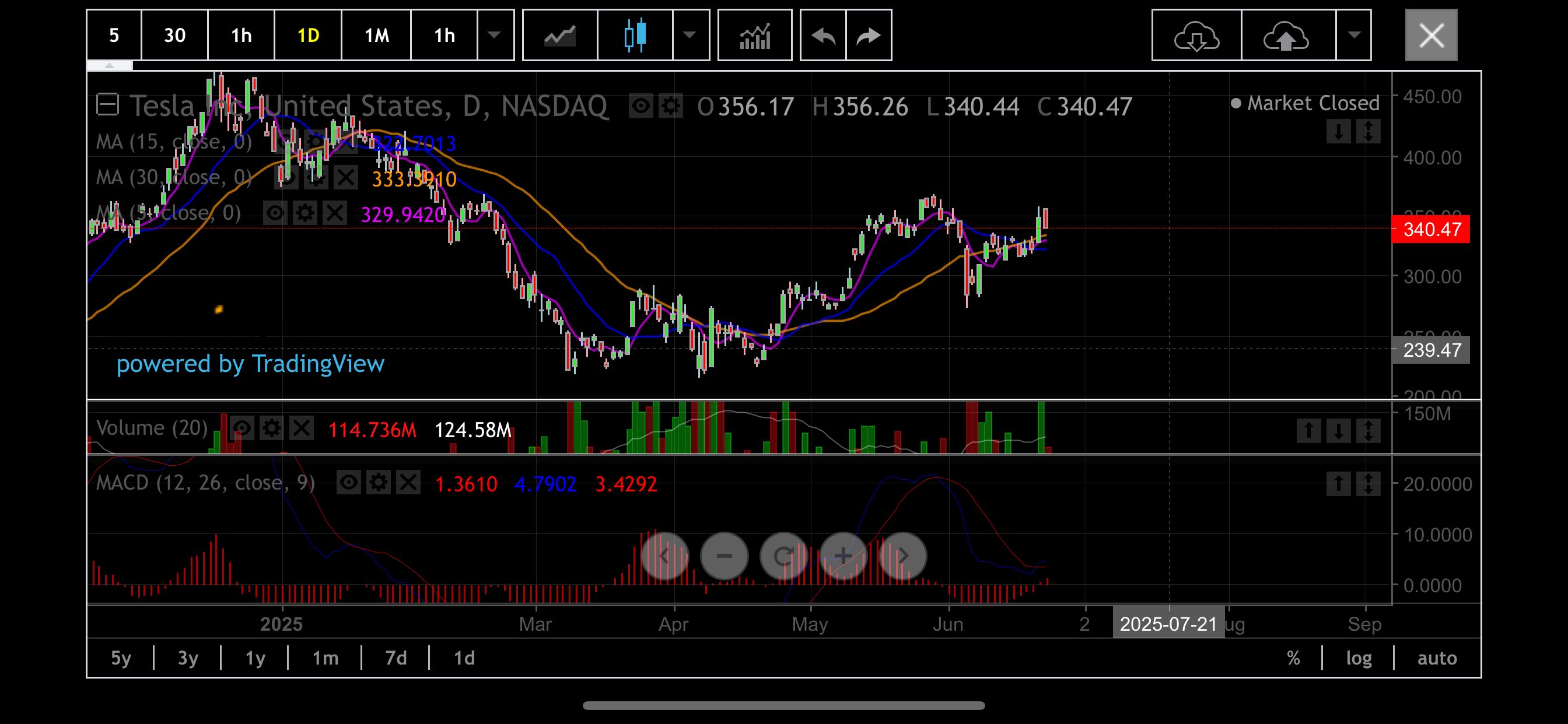Move Volume pane up arrow
The width and height of the screenshot is (1568, 724).
(1308, 431)
